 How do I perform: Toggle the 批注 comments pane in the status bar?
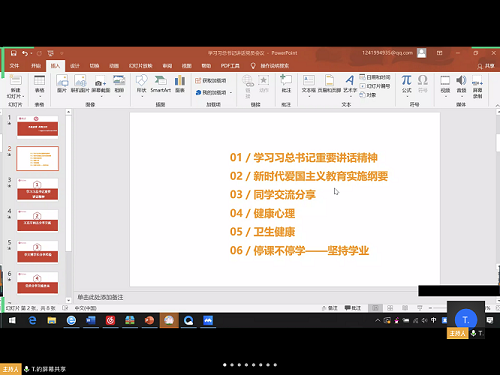(353, 308)
